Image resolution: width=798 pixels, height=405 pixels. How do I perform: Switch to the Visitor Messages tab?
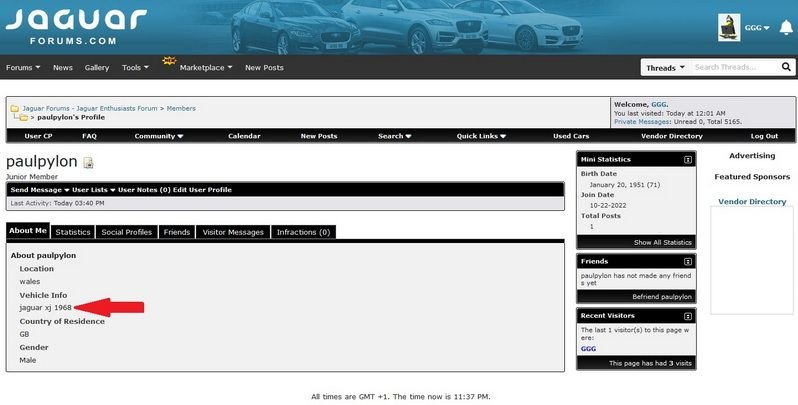pos(233,232)
